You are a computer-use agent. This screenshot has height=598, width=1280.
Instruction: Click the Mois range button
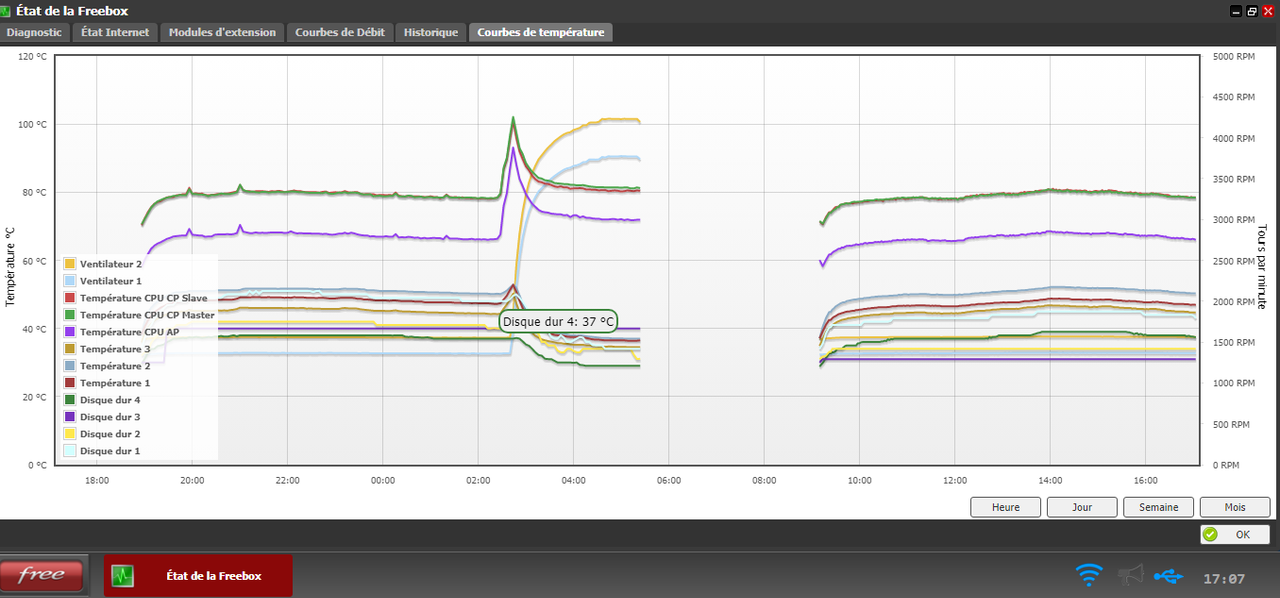coord(1235,507)
